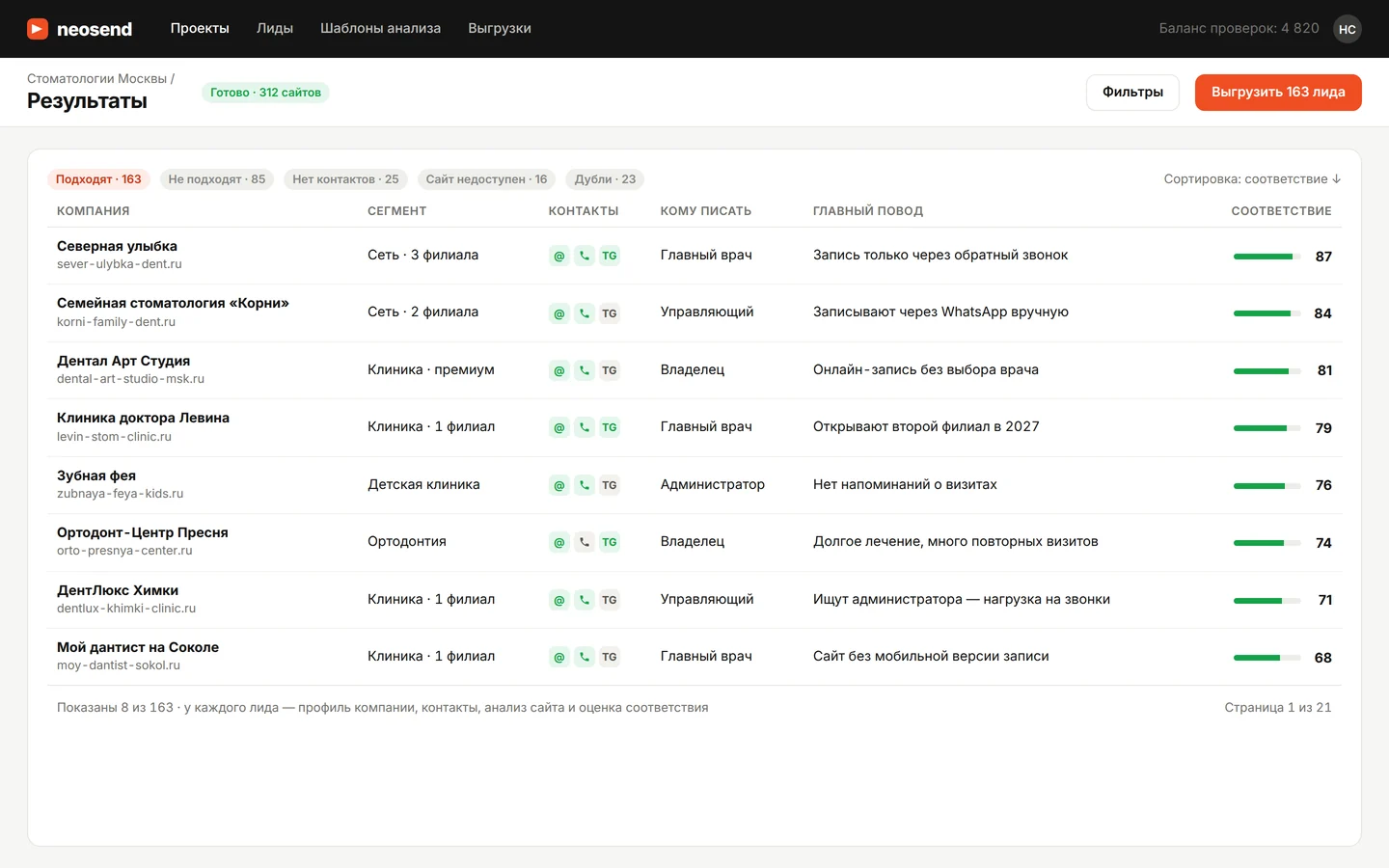1389x868 pixels.
Task: Open the Сортировка: соответствие dropdown
Action: click(x=1252, y=179)
